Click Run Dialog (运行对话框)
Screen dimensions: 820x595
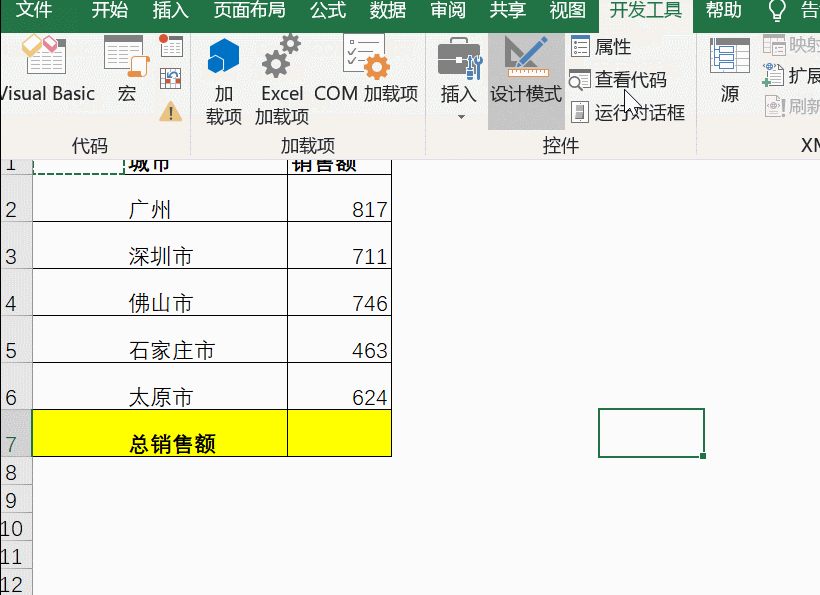(628, 112)
